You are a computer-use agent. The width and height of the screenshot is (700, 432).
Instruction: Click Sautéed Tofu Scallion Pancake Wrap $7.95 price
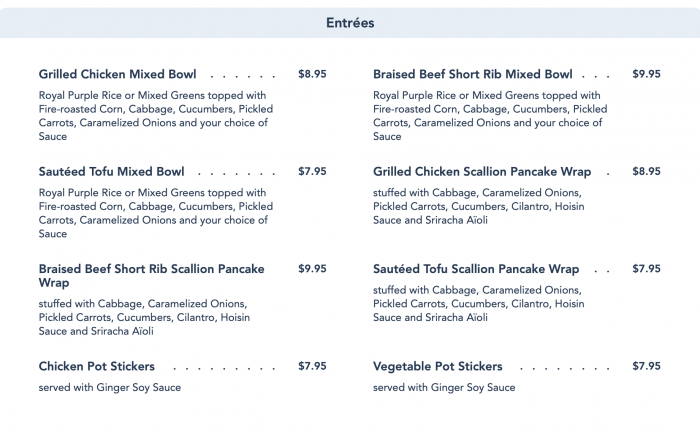click(x=646, y=269)
